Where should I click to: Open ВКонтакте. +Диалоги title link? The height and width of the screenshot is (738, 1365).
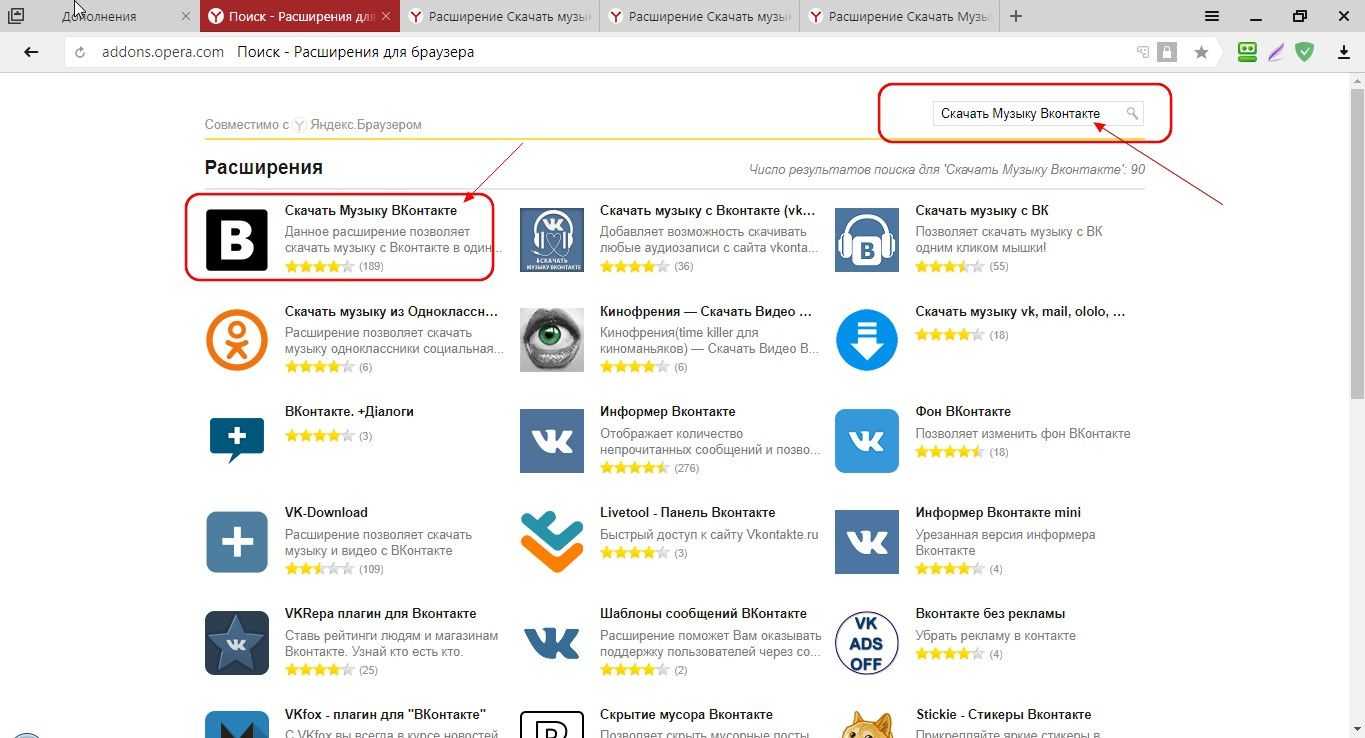(349, 411)
